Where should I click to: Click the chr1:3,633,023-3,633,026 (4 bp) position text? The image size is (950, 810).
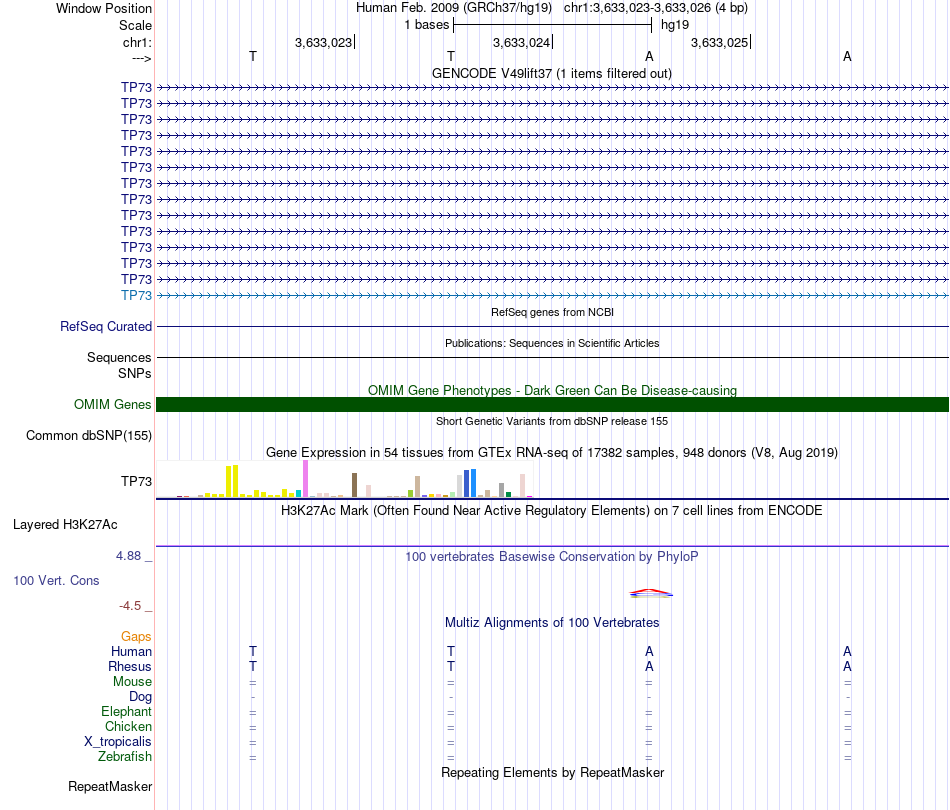656,8
